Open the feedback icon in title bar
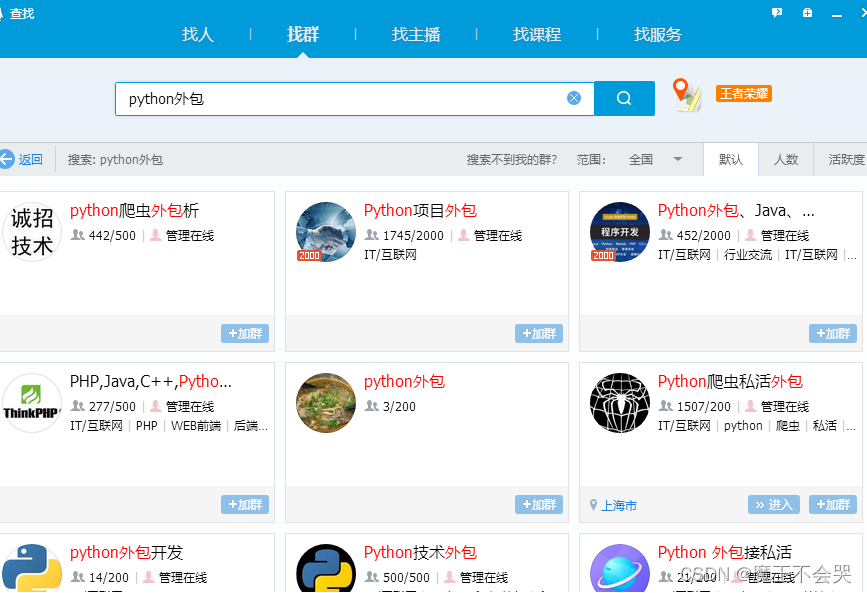 (x=777, y=12)
